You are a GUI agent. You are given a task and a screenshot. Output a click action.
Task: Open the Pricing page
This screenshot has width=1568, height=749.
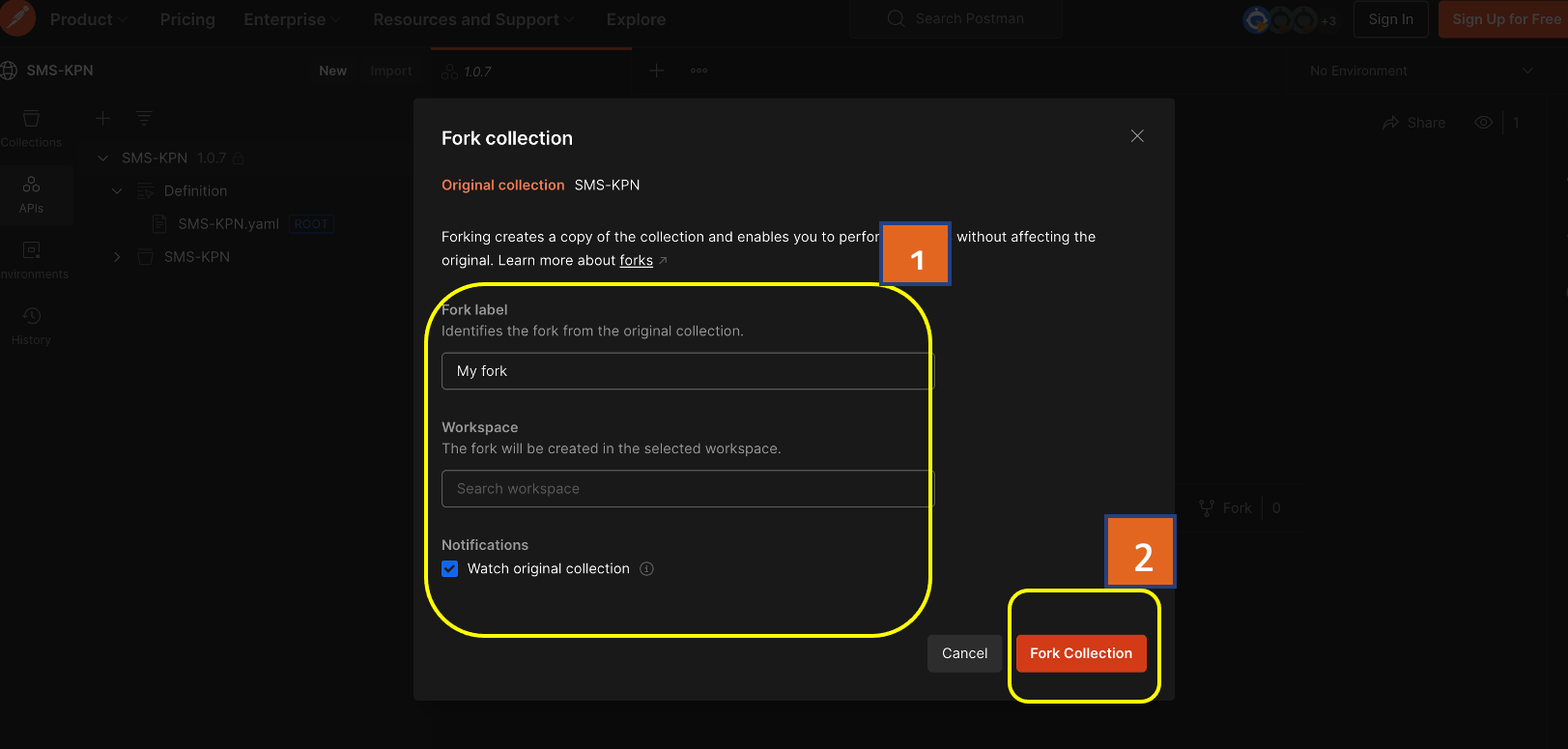[187, 19]
